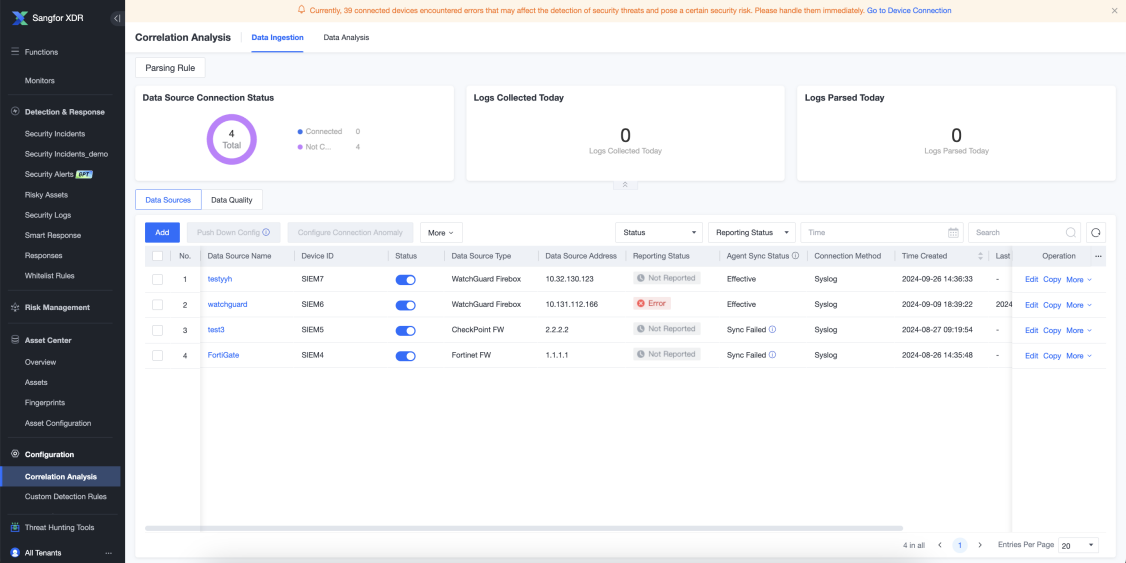Click info icon beside Agent Sync Status header

click(796, 256)
